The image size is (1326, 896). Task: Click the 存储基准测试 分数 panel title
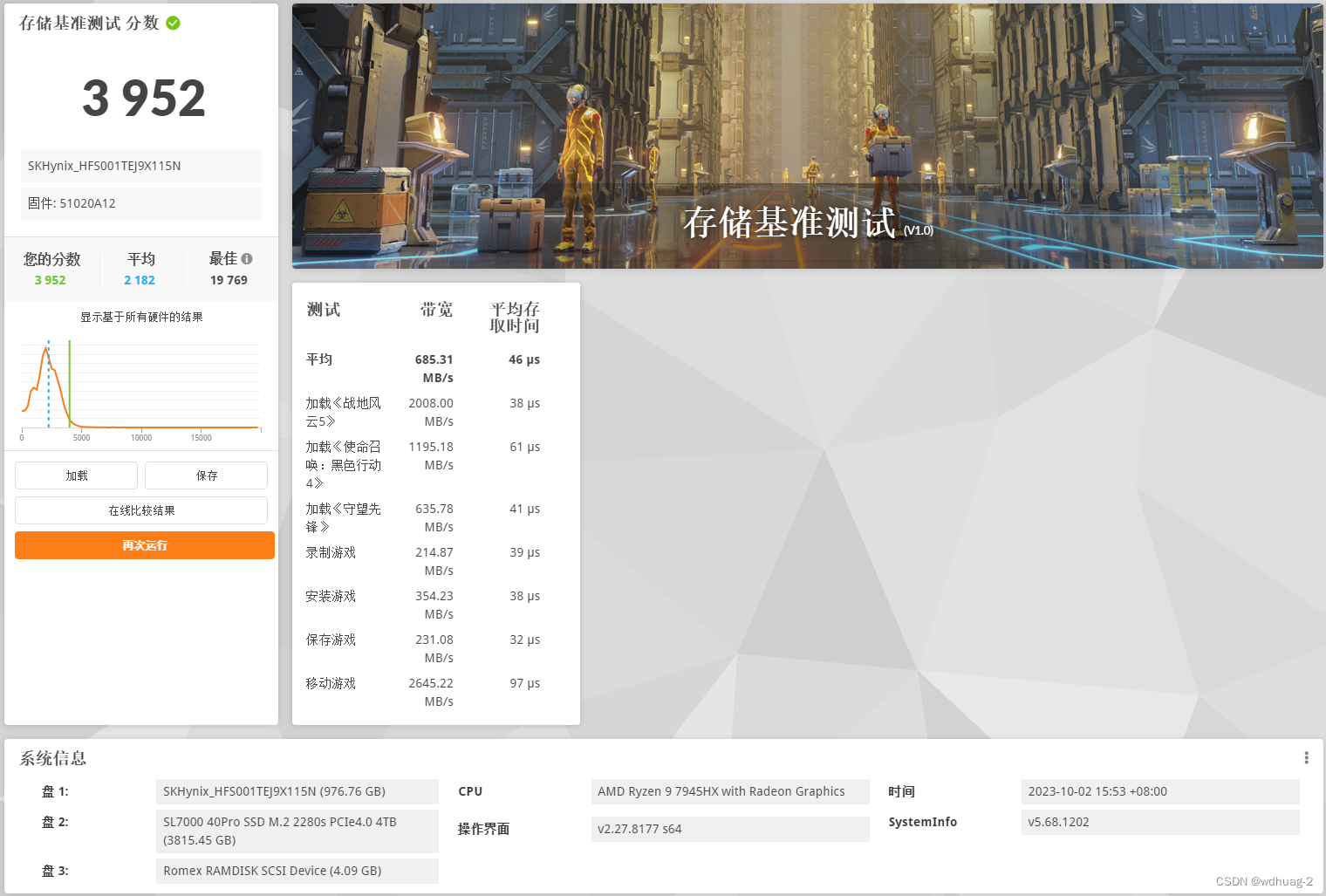coord(89,23)
